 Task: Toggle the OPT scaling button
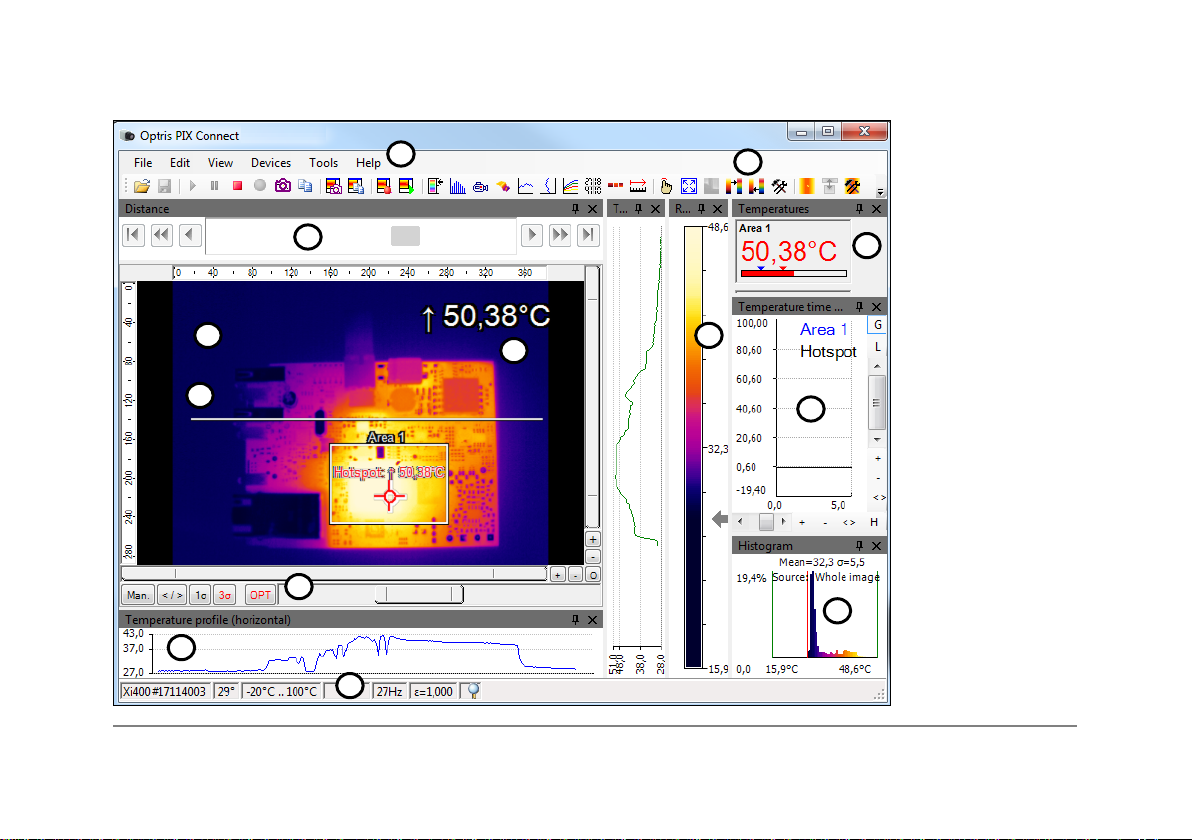coord(260,595)
